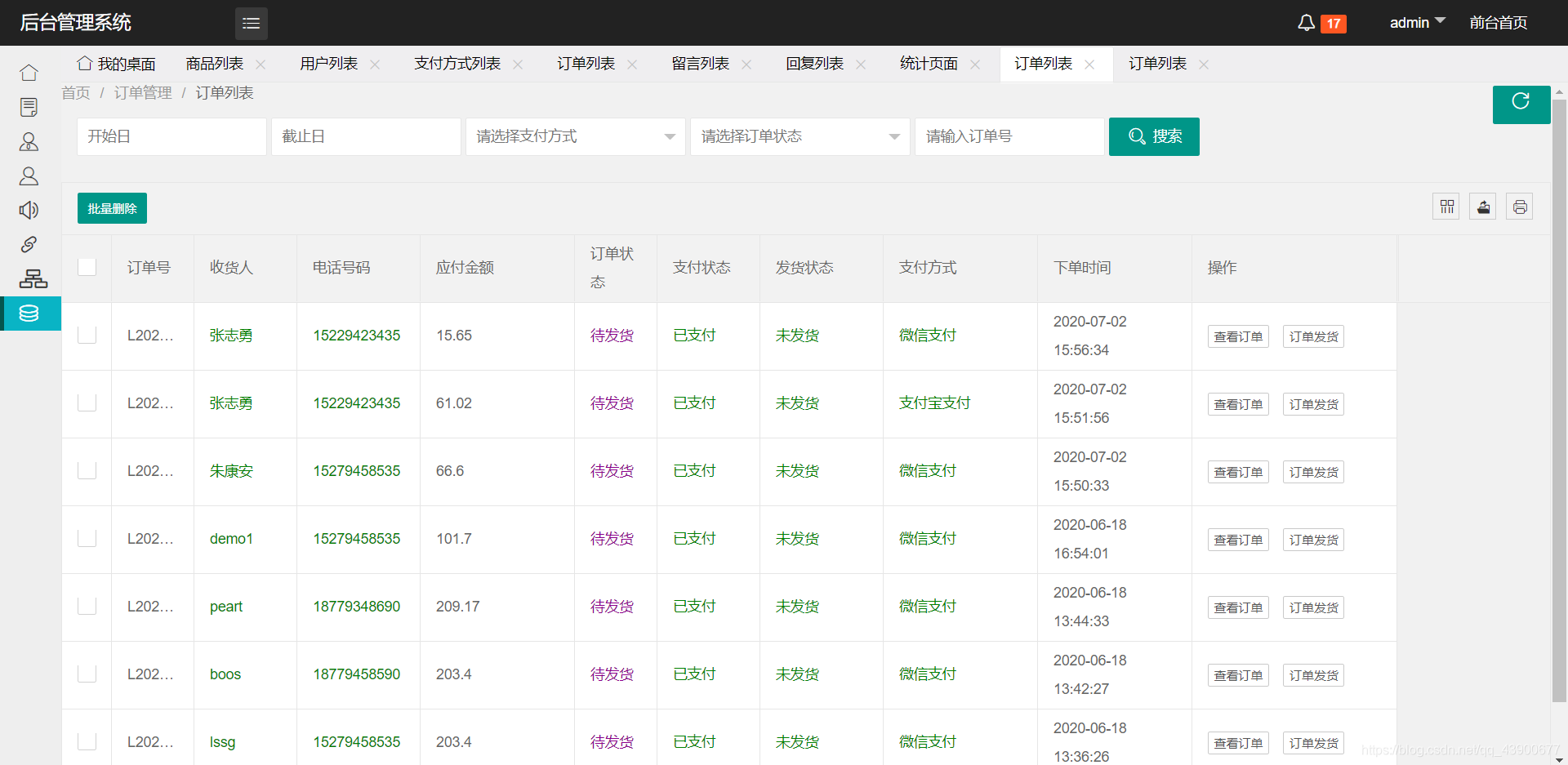
Task: Click the green refresh button
Action: pos(1521,105)
